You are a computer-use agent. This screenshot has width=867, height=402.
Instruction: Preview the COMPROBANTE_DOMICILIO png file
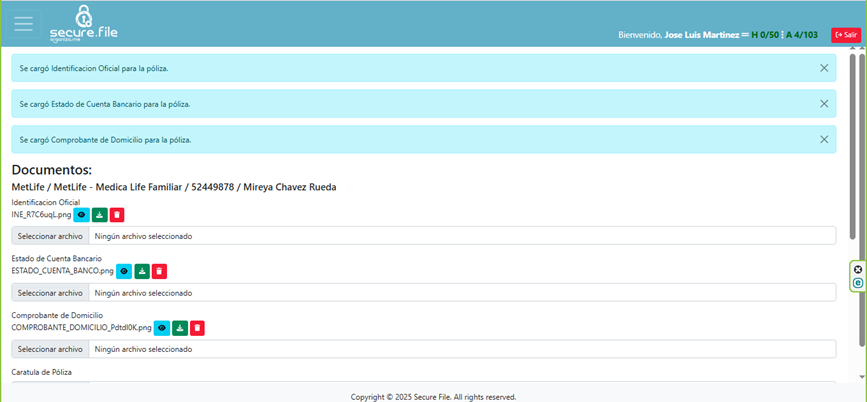coord(162,327)
